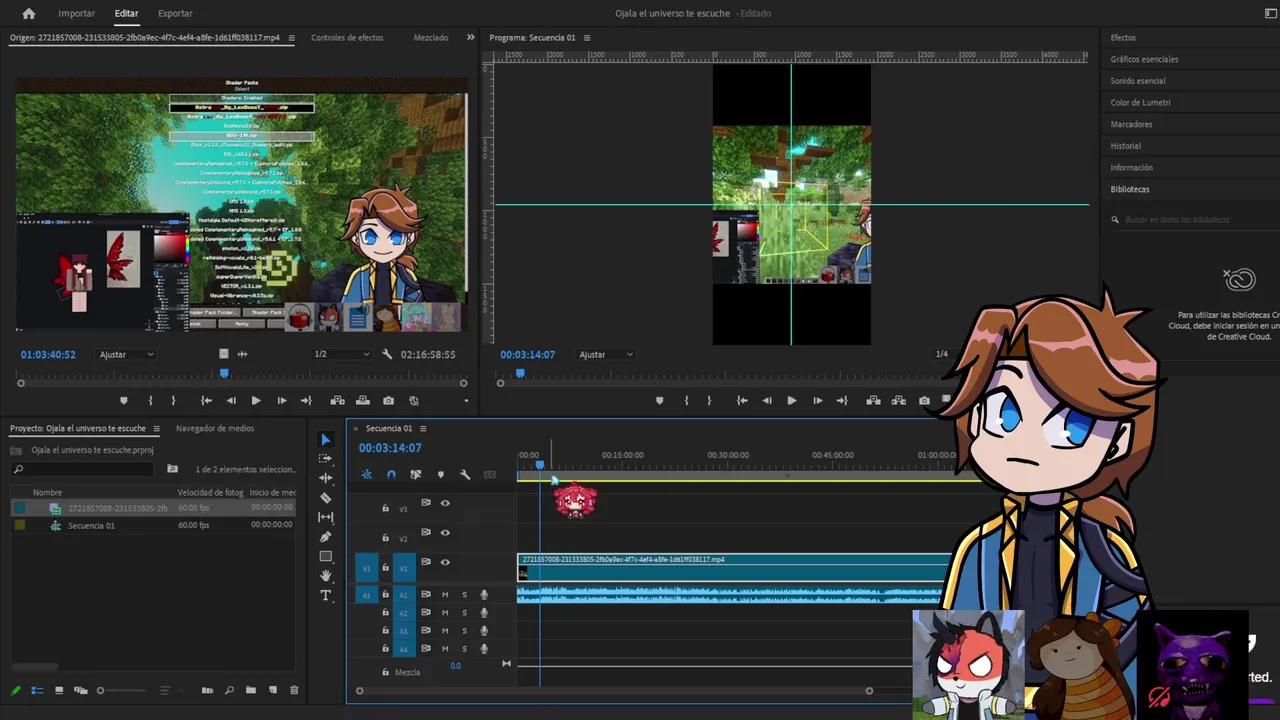Click Extract button in Program monitor
Image resolution: width=1280 pixels, height=720 pixels.
898,401
